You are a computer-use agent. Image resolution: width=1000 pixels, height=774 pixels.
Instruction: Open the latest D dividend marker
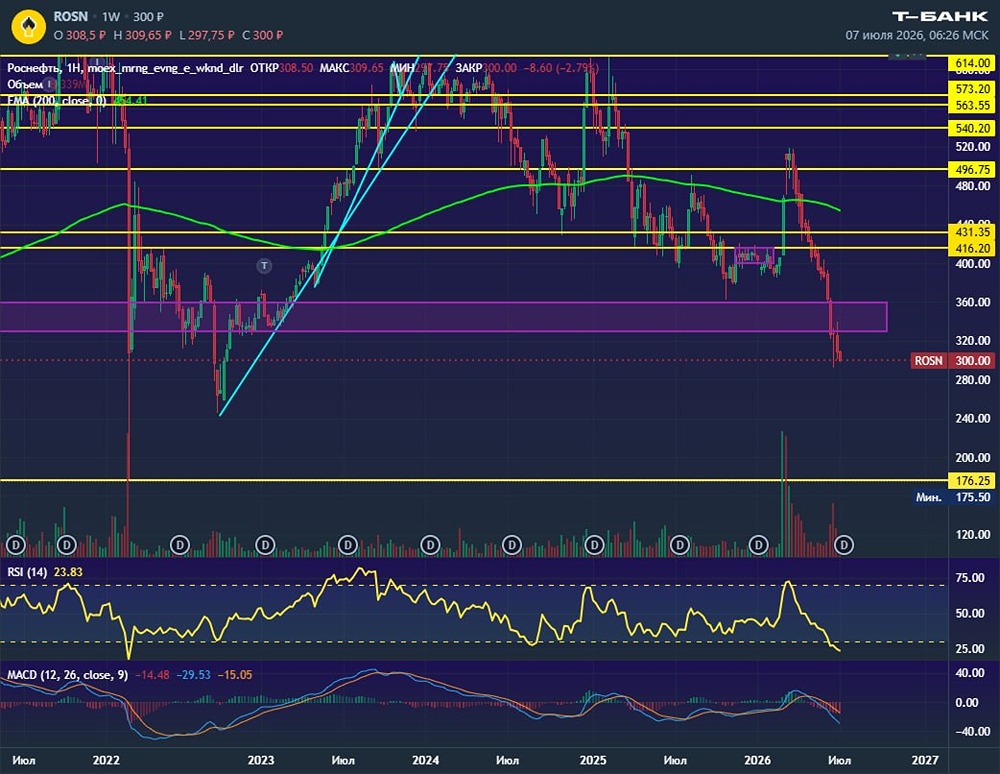tap(844, 545)
